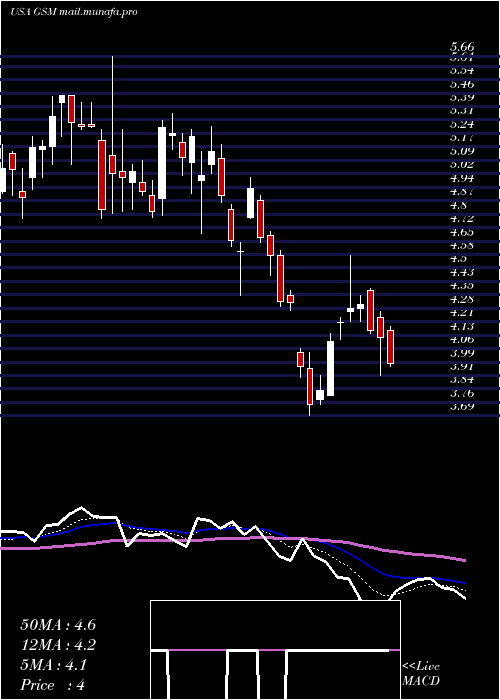Click the 5.46 price level label
500x700 pixels.
(x=462, y=83)
